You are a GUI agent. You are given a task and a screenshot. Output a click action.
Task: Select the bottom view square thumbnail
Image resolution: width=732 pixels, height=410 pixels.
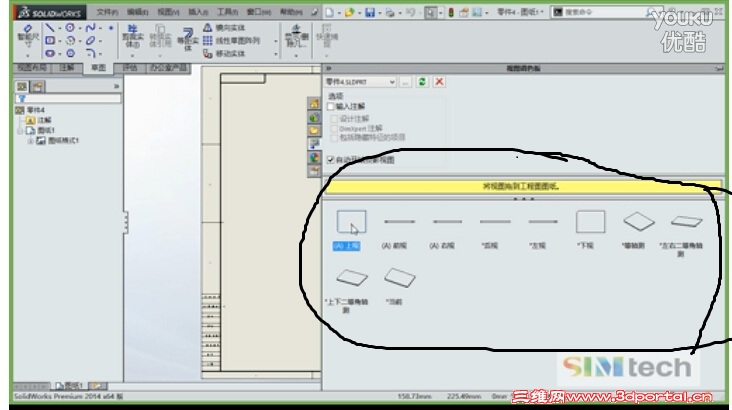coord(591,222)
